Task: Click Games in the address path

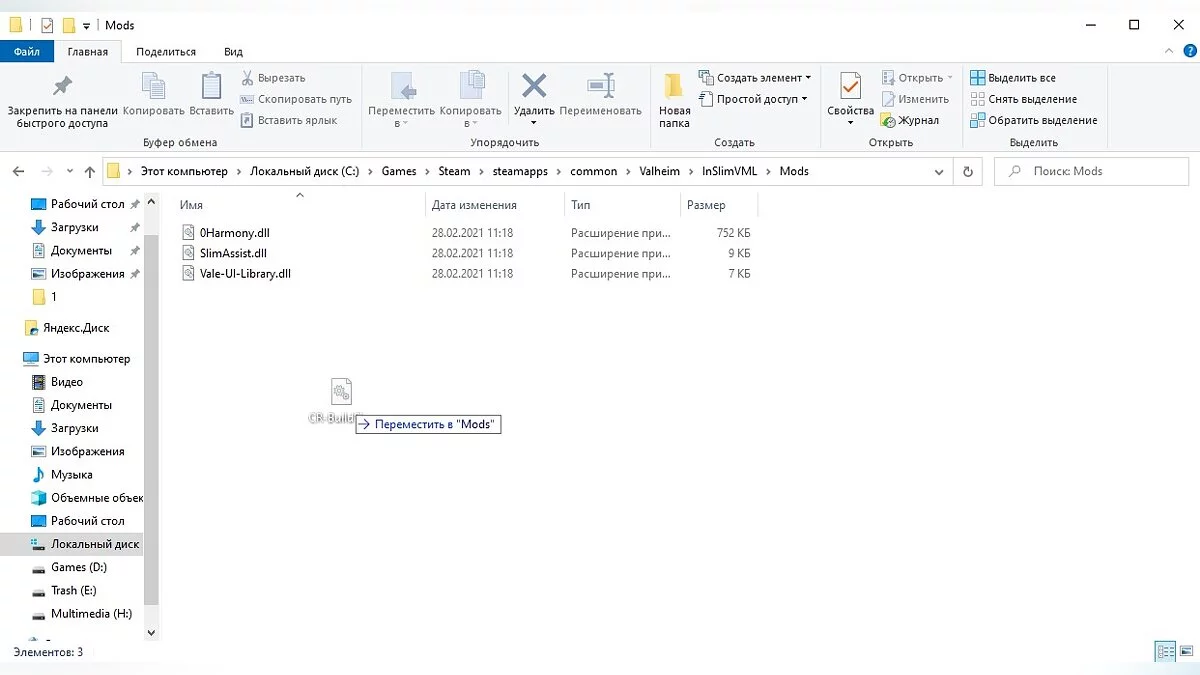Action: [x=399, y=171]
